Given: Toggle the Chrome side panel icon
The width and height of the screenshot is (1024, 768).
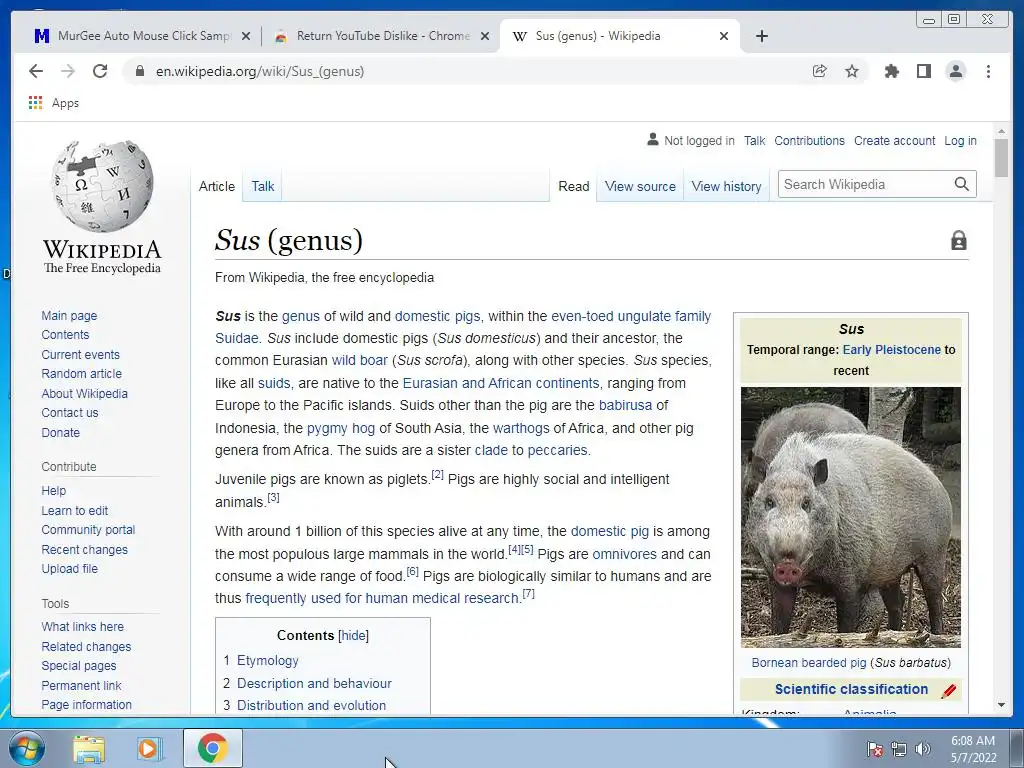Looking at the screenshot, I should (923, 71).
